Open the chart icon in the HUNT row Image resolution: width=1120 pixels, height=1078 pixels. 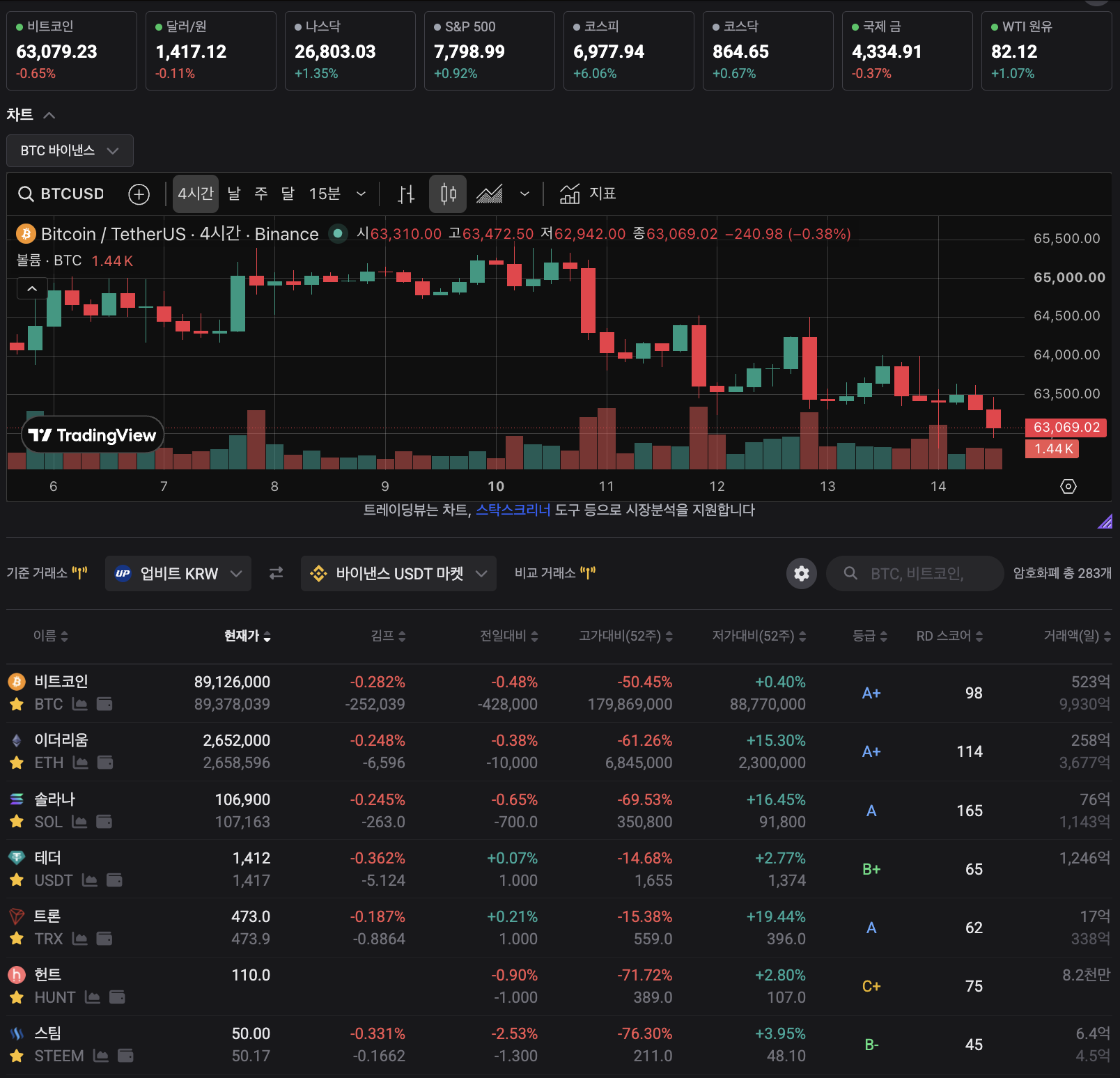tap(93, 997)
